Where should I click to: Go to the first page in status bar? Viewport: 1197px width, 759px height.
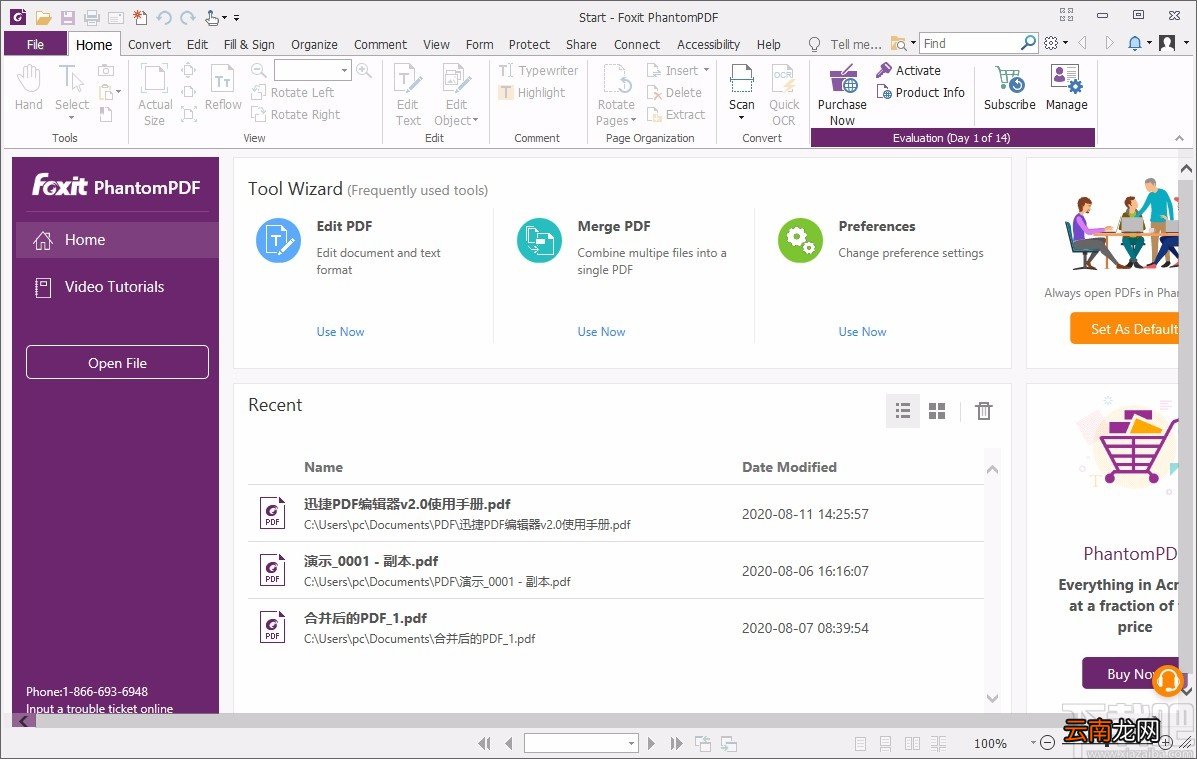point(483,743)
